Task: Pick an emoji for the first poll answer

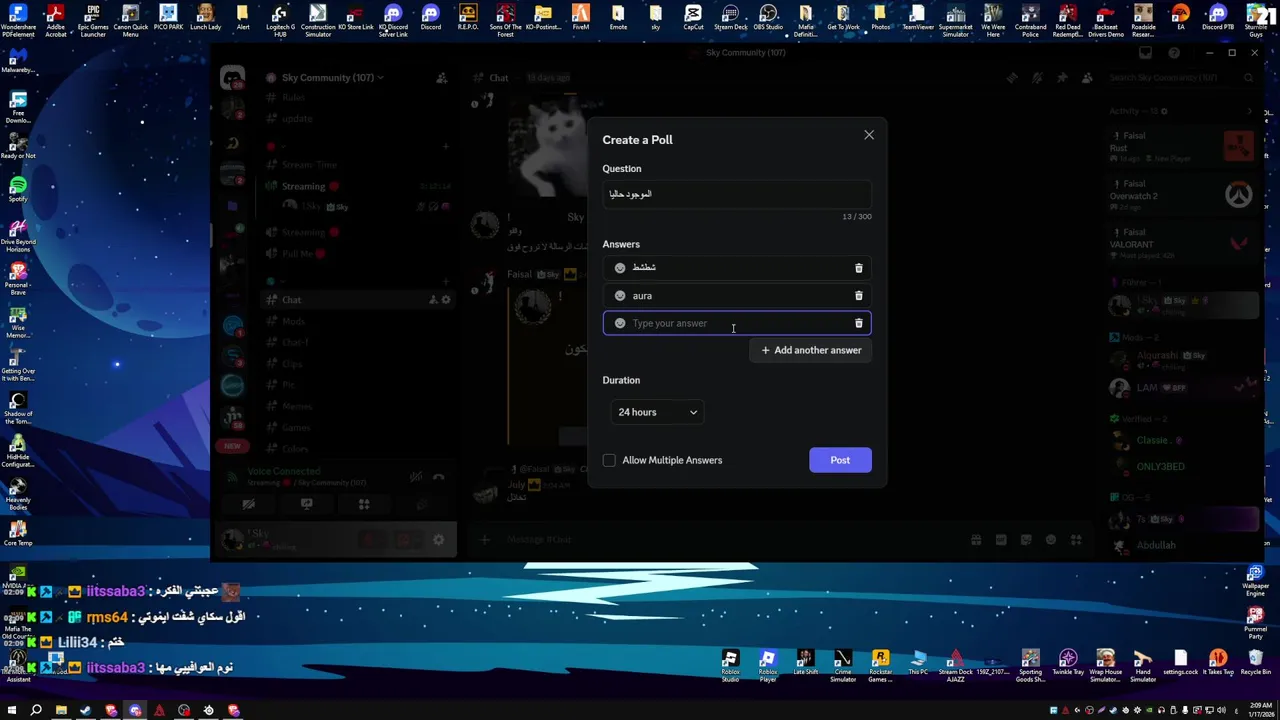Action: [620, 268]
